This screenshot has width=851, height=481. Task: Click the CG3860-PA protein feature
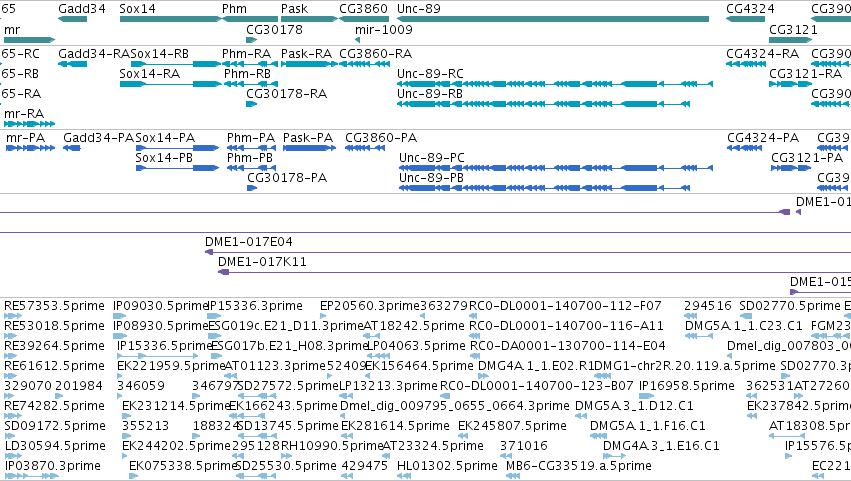pos(365,148)
